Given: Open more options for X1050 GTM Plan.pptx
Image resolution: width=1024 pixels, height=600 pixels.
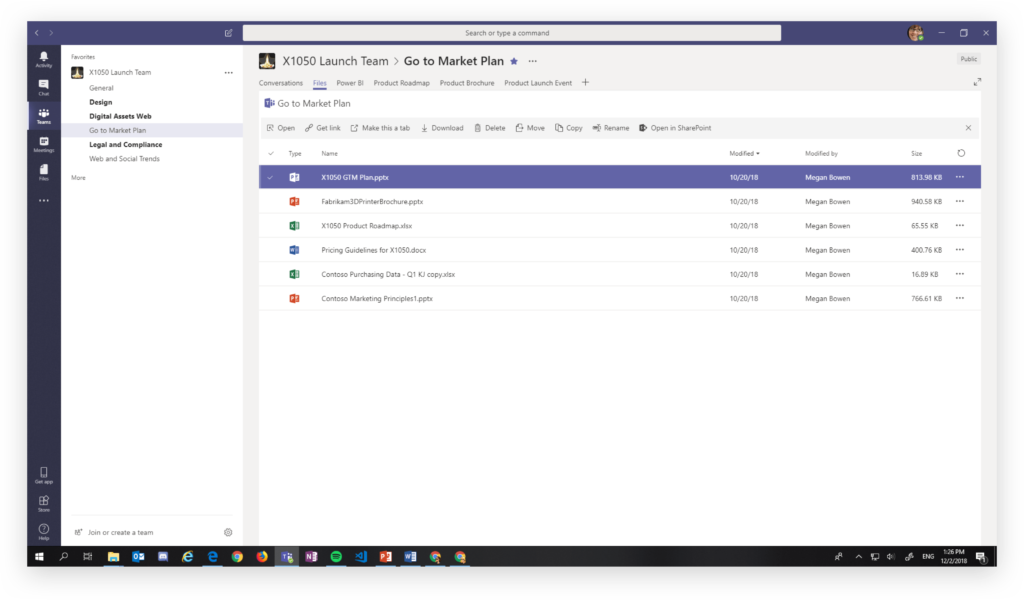Looking at the screenshot, I should 959,177.
